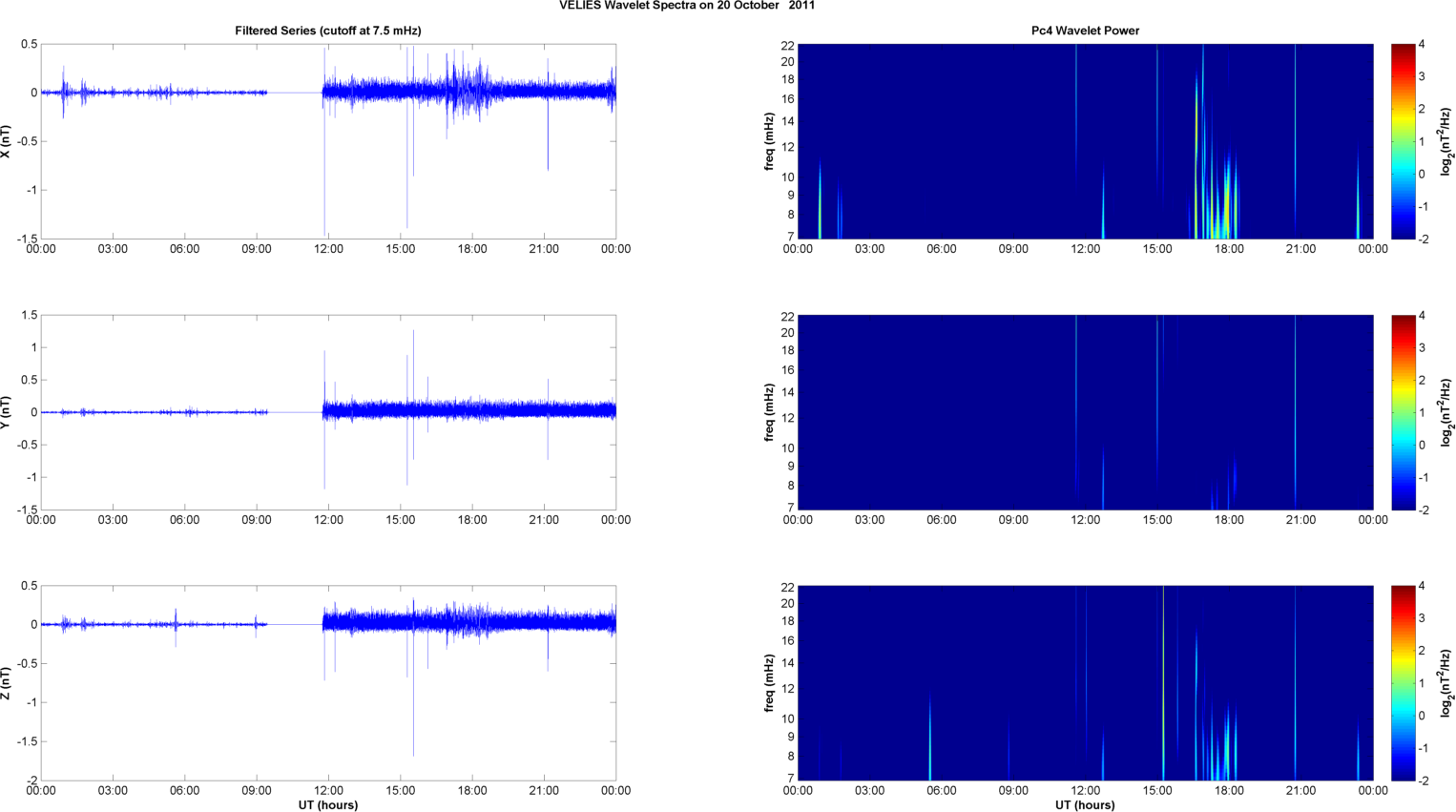1456x812 pixels.
Task: Click UT (hours) label under bottom wavelet spectrum
Action: coord(1085,805)
